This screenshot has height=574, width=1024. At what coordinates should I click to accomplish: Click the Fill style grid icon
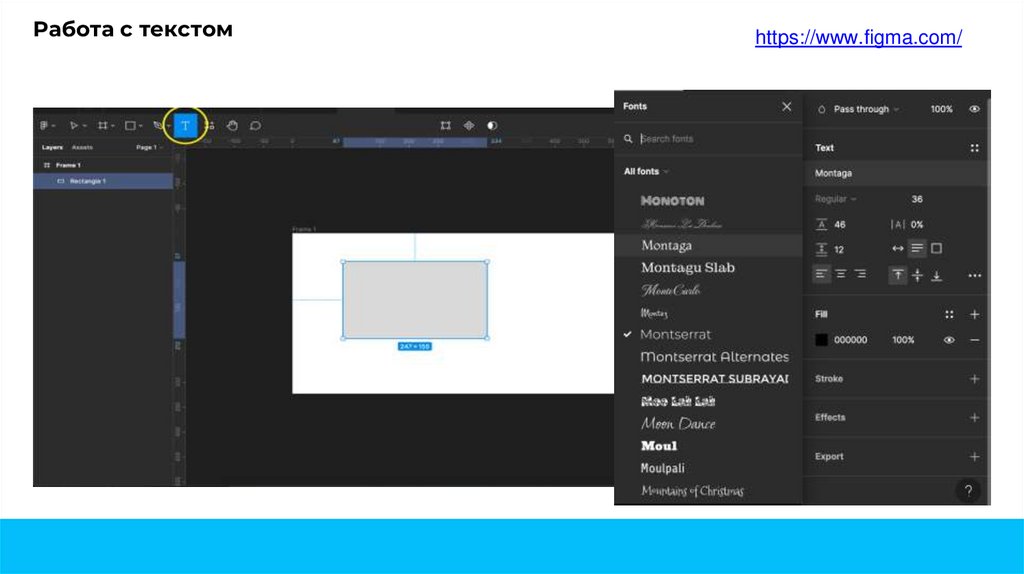(x=949, y=315)
